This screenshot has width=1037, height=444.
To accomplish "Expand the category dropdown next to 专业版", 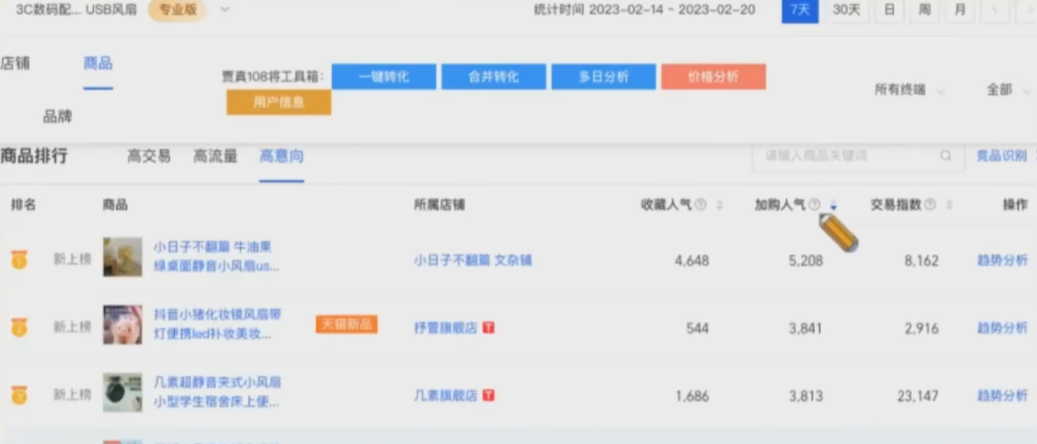I will click(224, 10).
